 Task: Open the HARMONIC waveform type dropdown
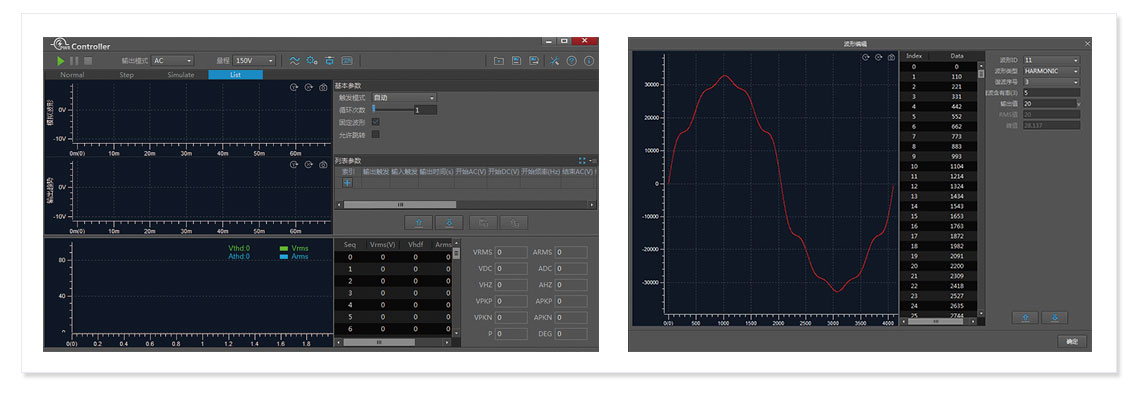coord(1051,71)
